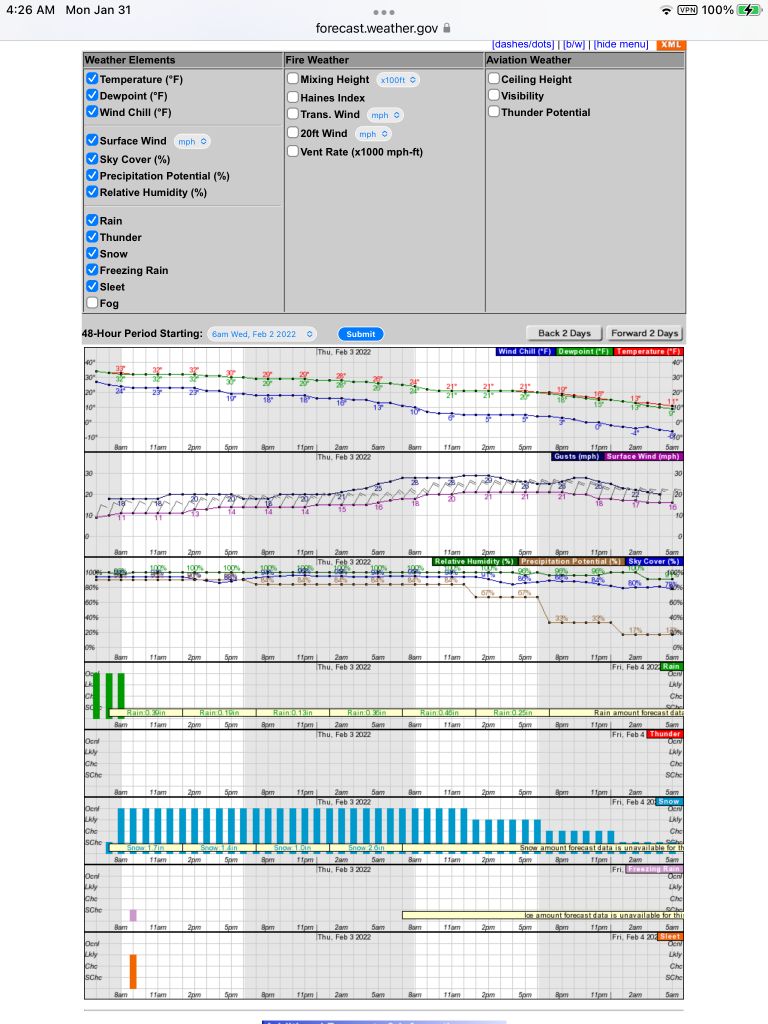Viewport: 768px width, 1024px height.
Task: Click the Surface Wind (mph) legend label
Action: point(643,456)
